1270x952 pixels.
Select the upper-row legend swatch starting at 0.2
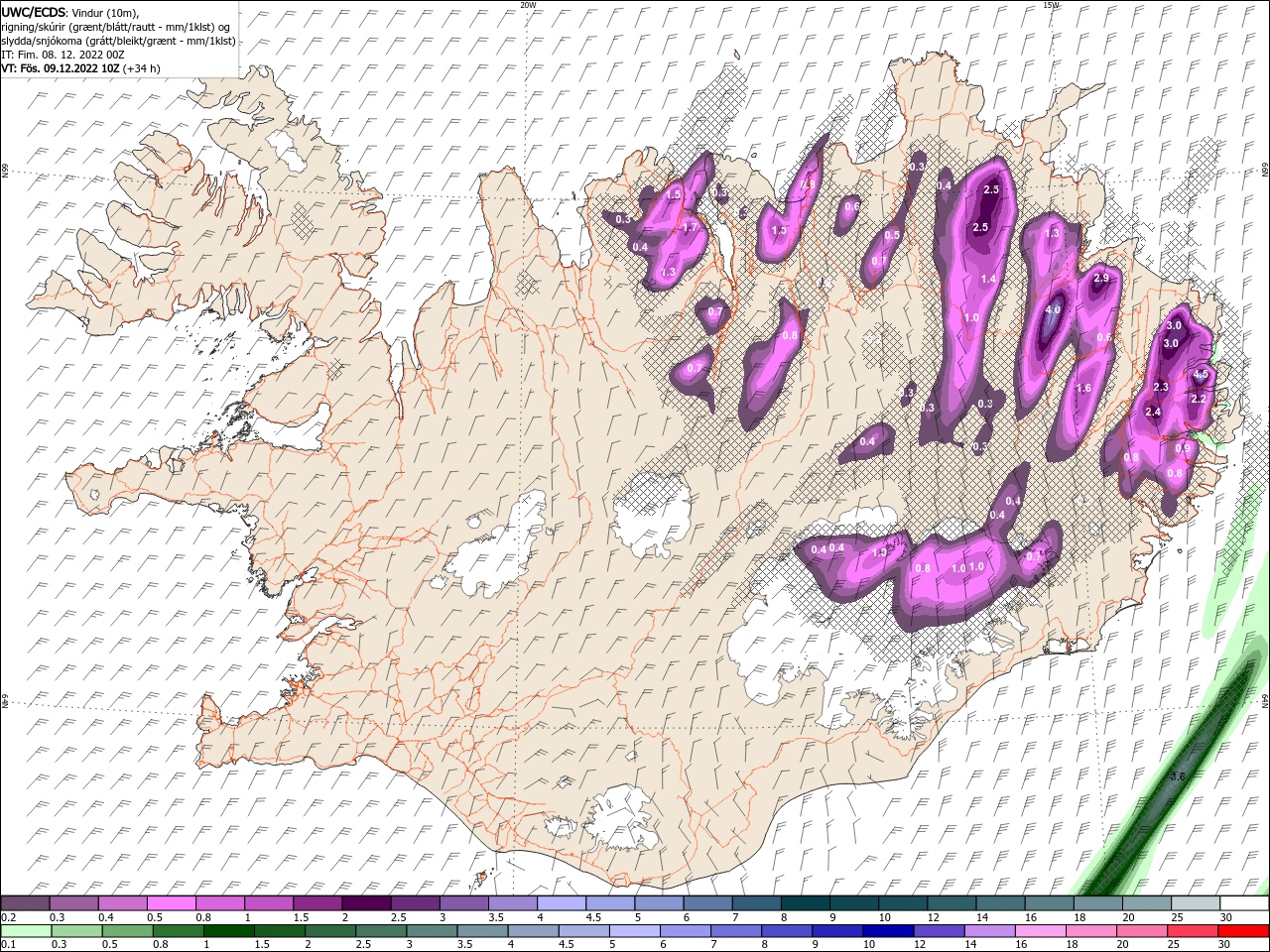(25, 903)
